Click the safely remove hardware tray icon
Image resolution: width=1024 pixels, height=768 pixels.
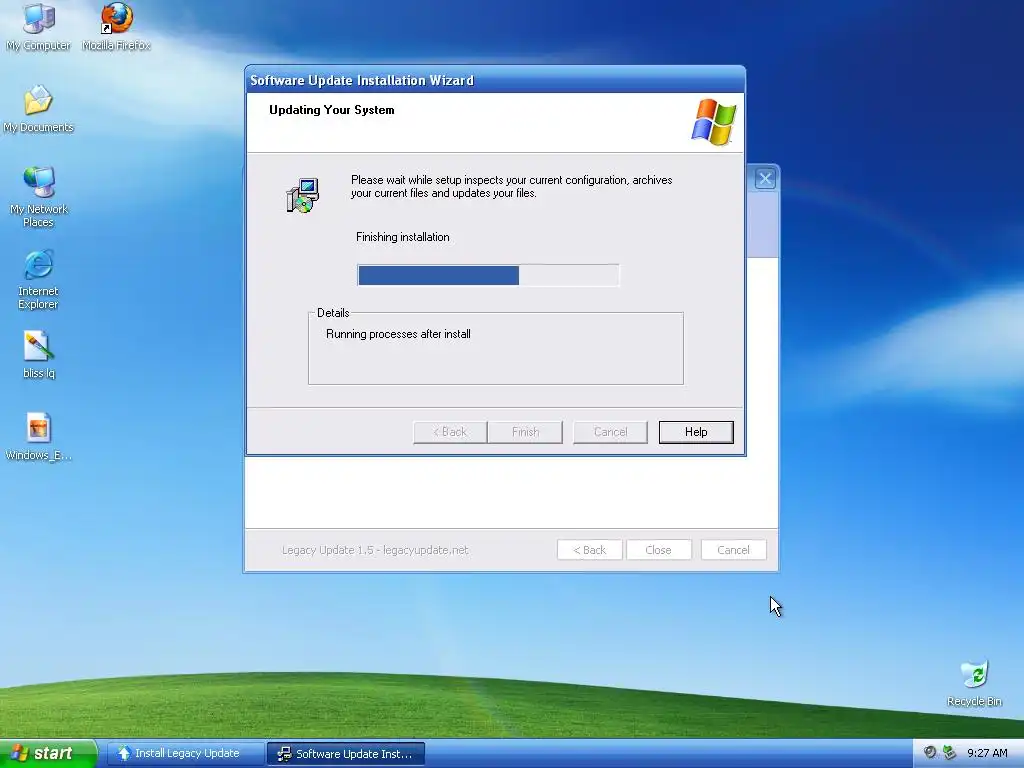[x=949, y=752]
